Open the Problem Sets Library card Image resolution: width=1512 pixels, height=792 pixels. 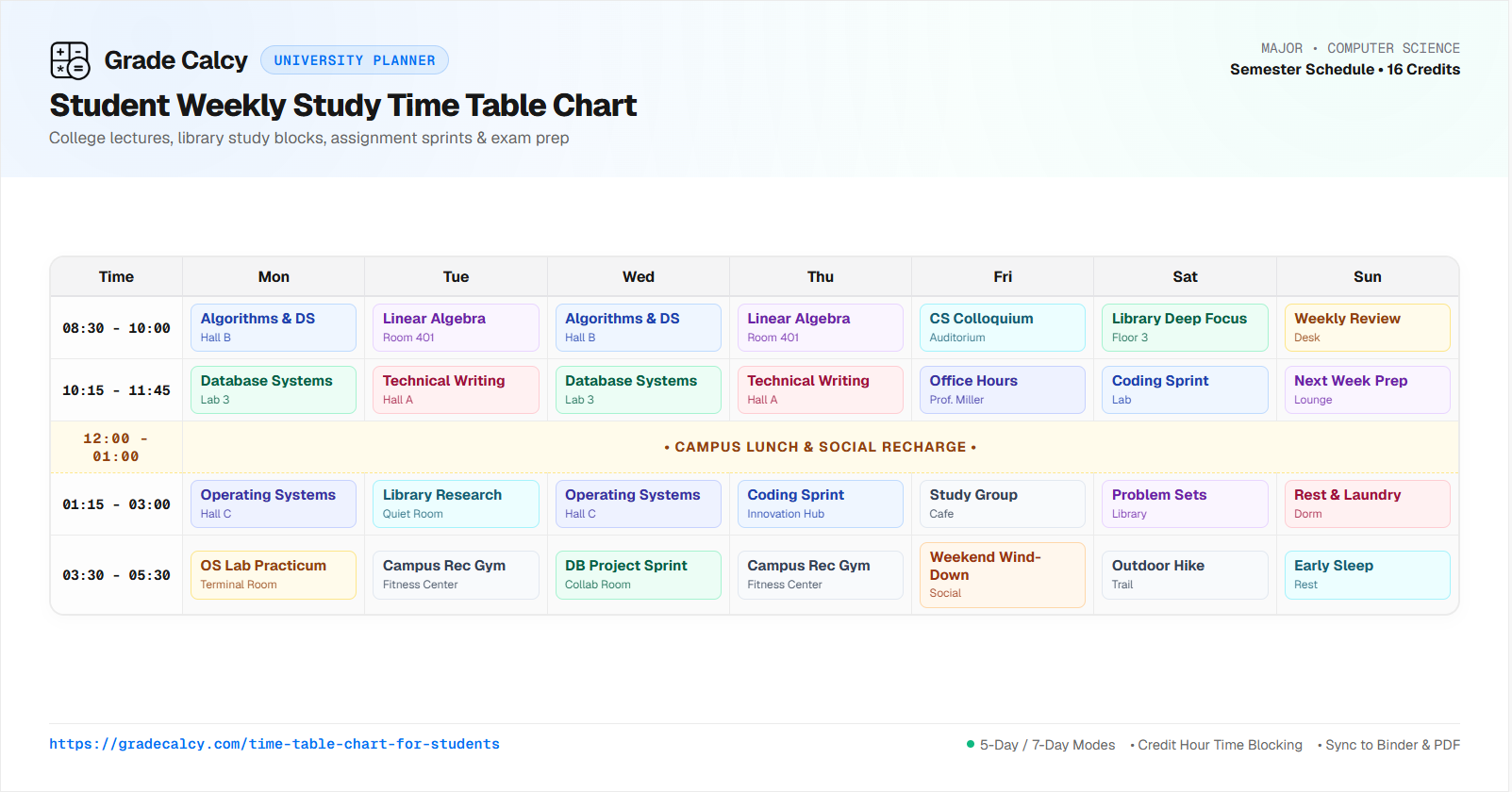pyautogui.click(x=1185, y=503)
